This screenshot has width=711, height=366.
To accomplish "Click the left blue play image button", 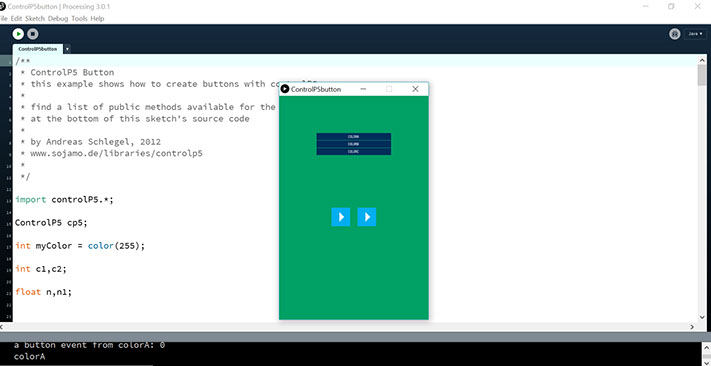I will click(x=341, y=217).
